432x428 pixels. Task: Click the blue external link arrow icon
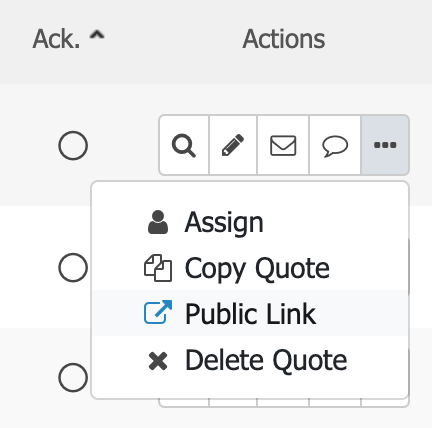tap(158, 312)
